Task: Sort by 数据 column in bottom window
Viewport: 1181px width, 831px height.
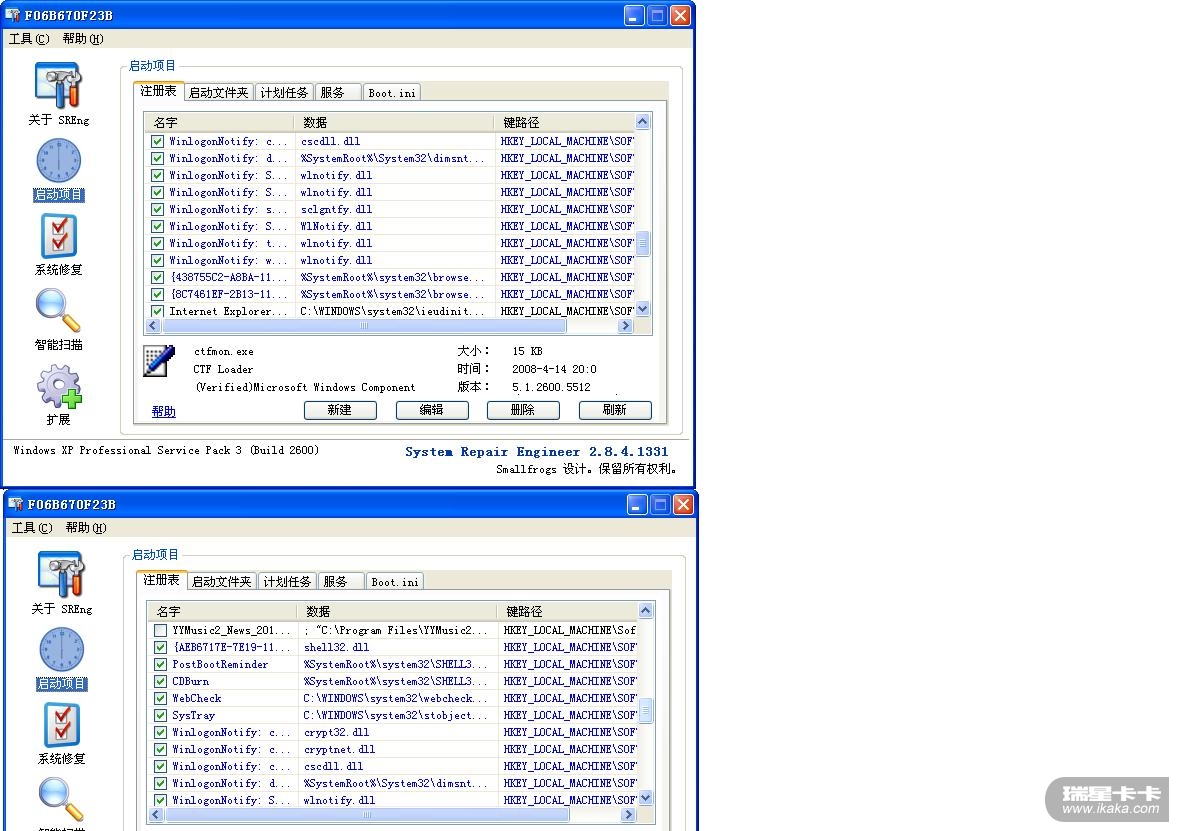Action: pos(398,611)
